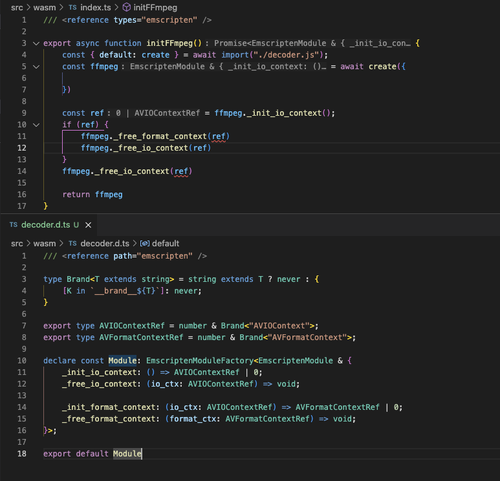Collapse the create call fold arrow on line 5
The image size is (500, 481).
point(36,67)
